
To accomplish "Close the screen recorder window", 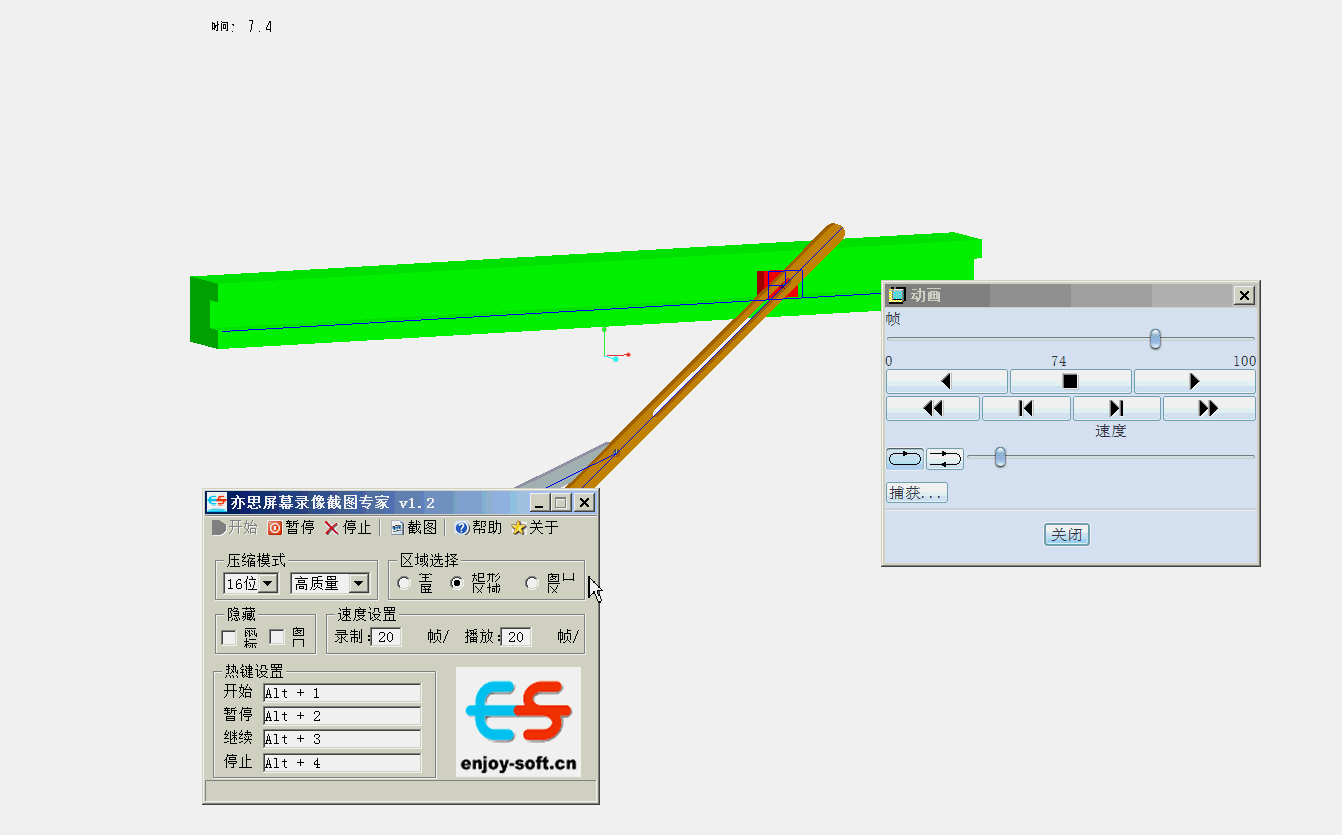I will [x=585, y=502].
